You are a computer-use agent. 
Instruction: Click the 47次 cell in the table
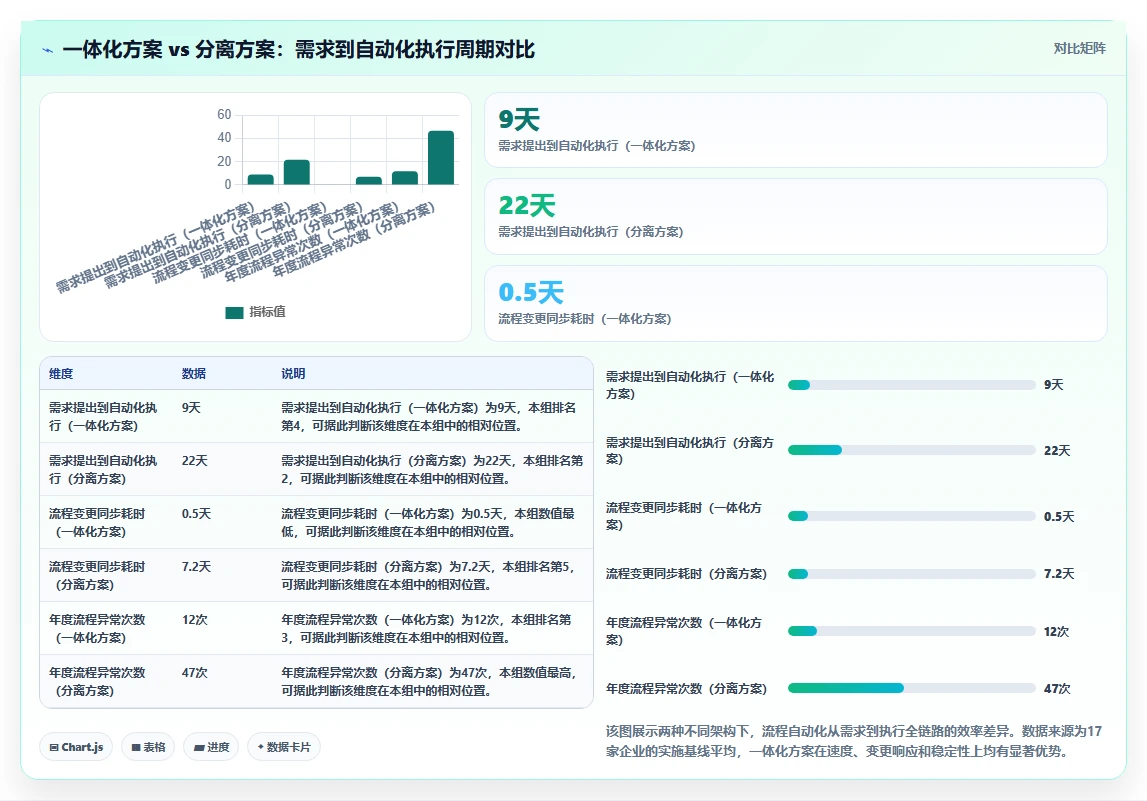pyautogui.click(x=195, y=673)
